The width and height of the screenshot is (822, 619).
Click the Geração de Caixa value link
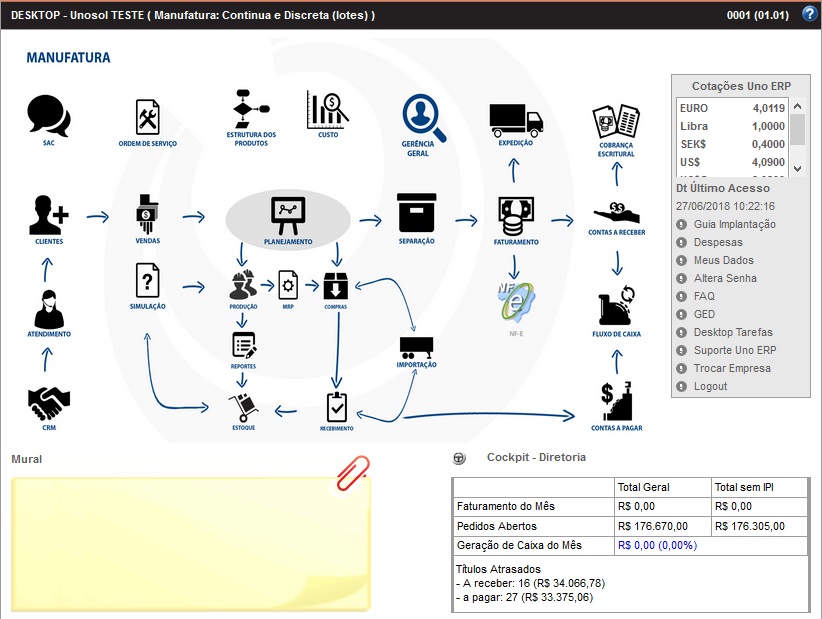tap(657, 545)
